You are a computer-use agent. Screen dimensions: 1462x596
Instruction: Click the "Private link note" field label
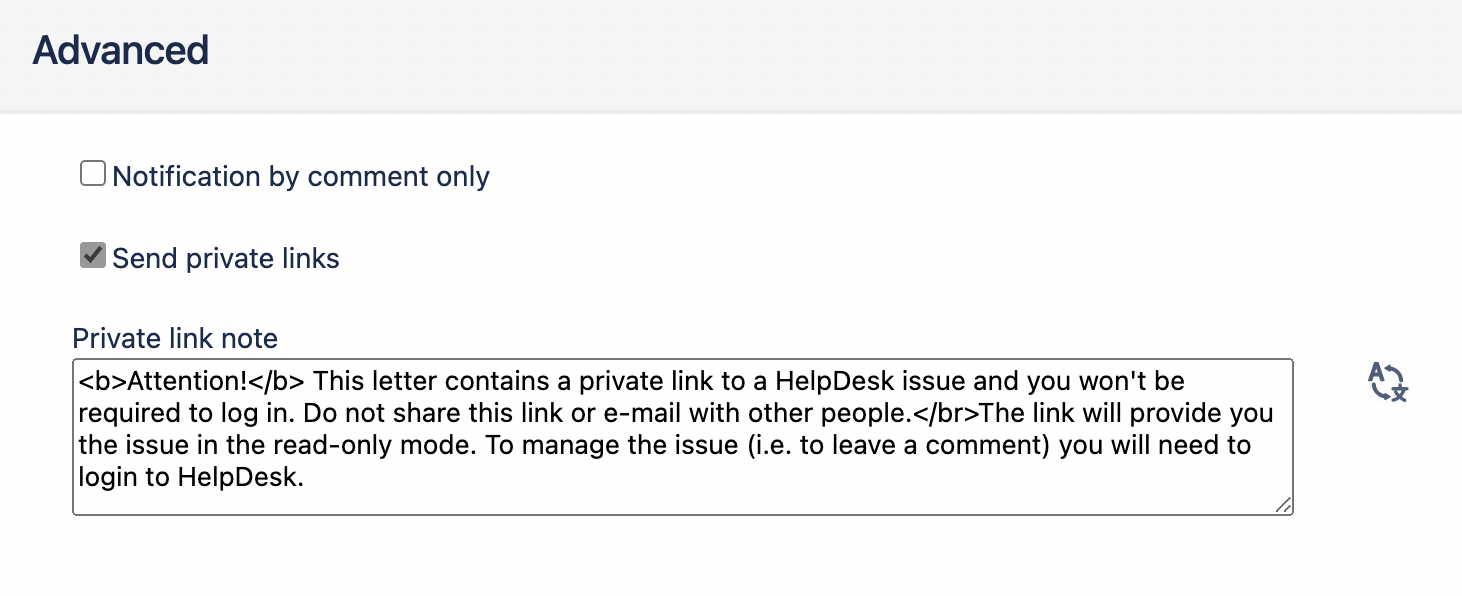pyautogui.click(x=175, y=339)
